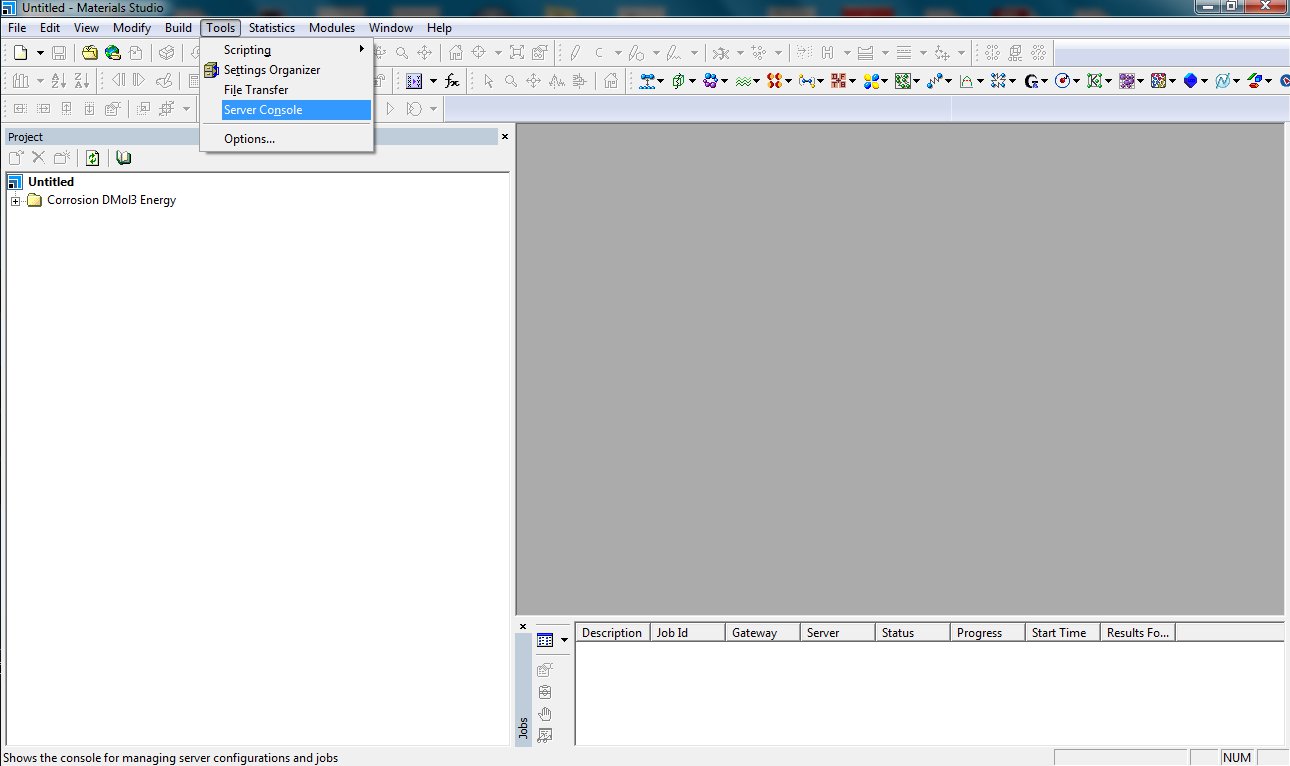
Task: Click the blue gem module icon
Action: coord(1190,81)
